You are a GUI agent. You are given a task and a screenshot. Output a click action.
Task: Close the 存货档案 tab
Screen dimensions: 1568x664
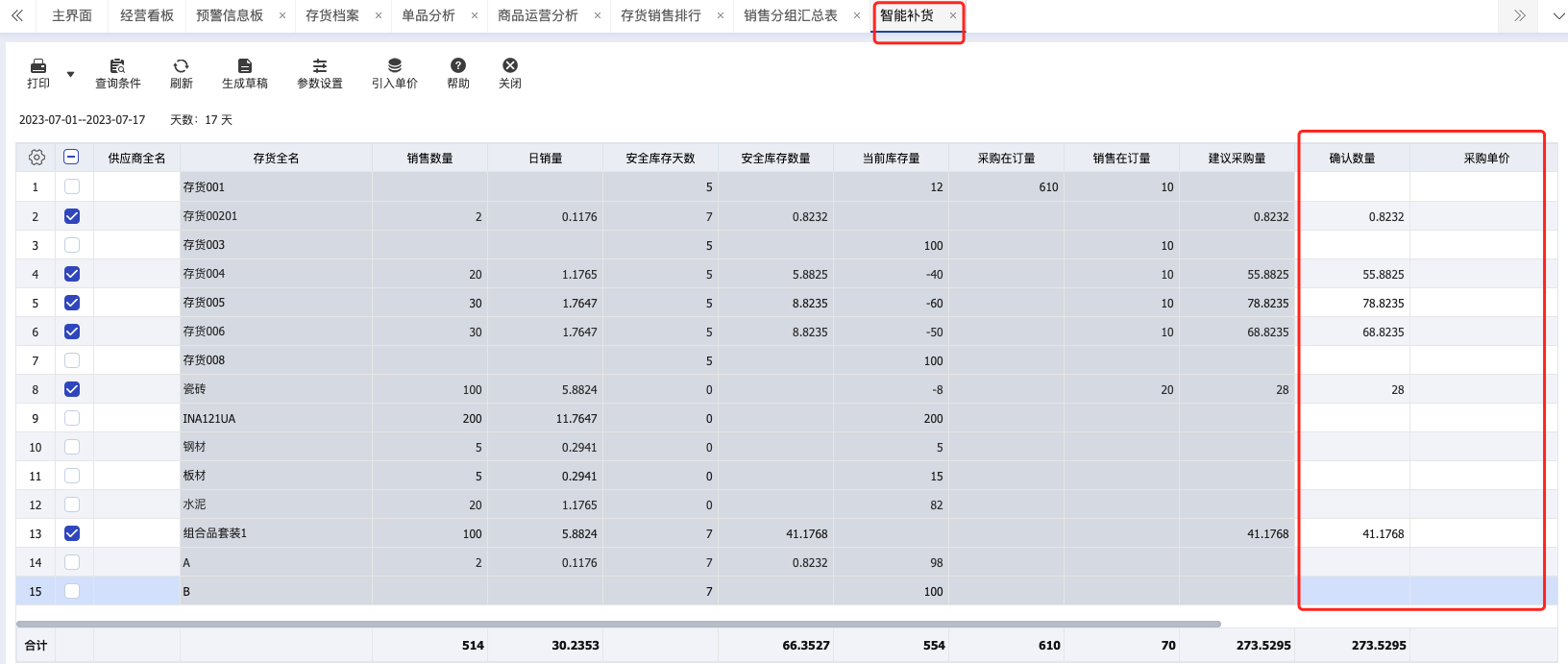(379, 15)
